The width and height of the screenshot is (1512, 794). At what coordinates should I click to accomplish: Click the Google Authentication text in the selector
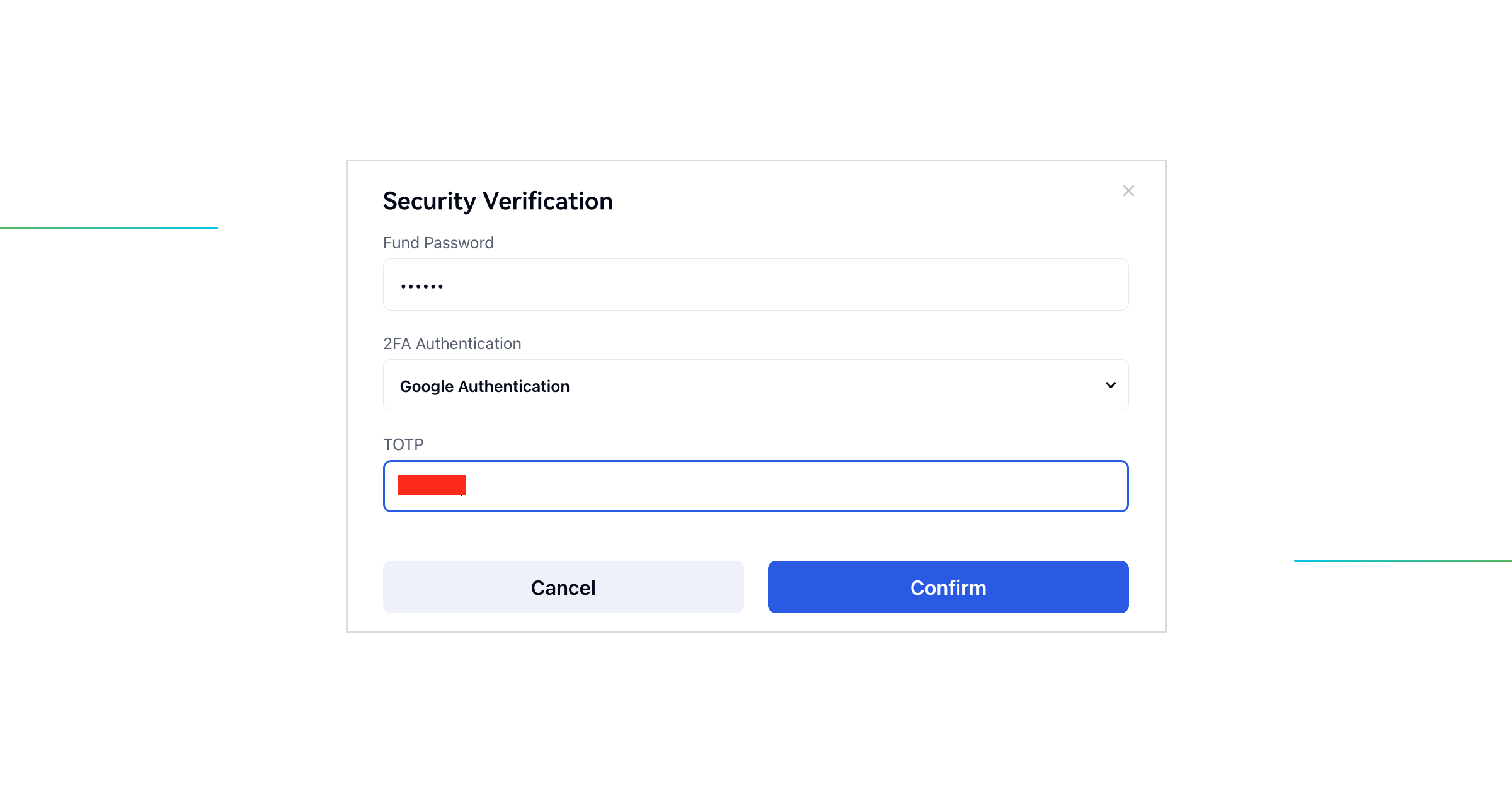click(484, 386)
